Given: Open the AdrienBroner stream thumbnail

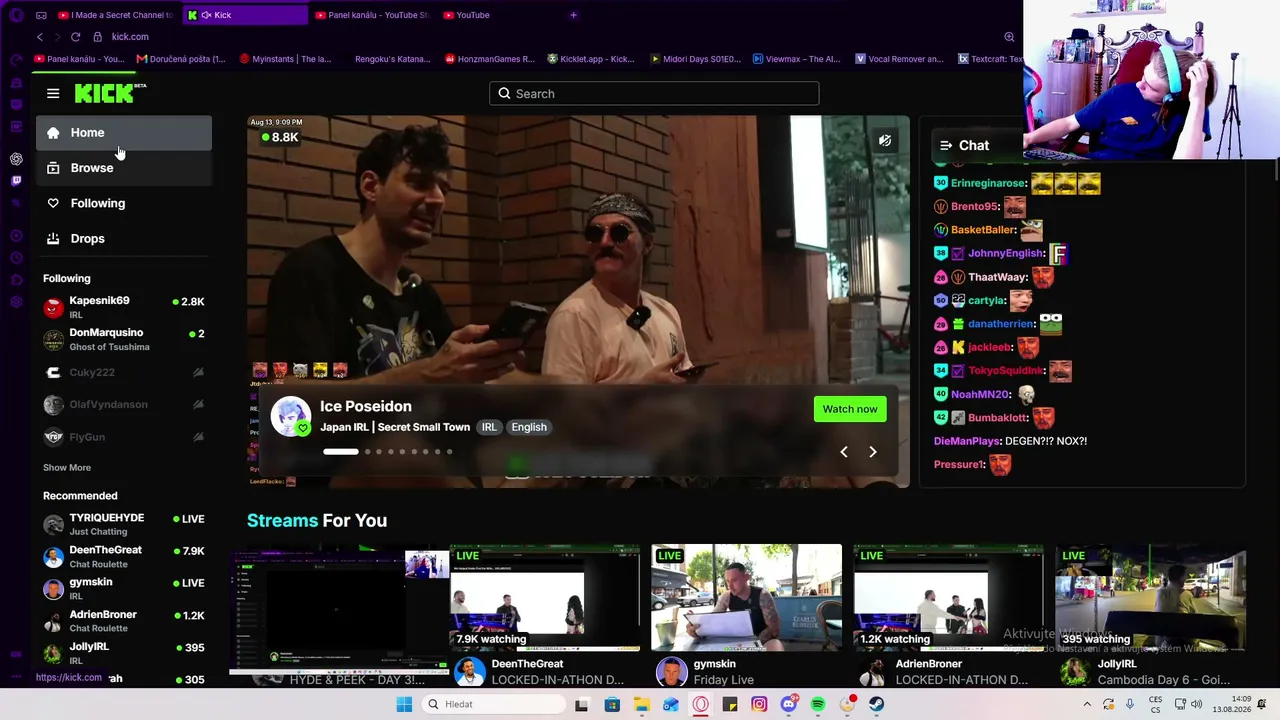Looking at the screenshot, I should click(949, 598).
